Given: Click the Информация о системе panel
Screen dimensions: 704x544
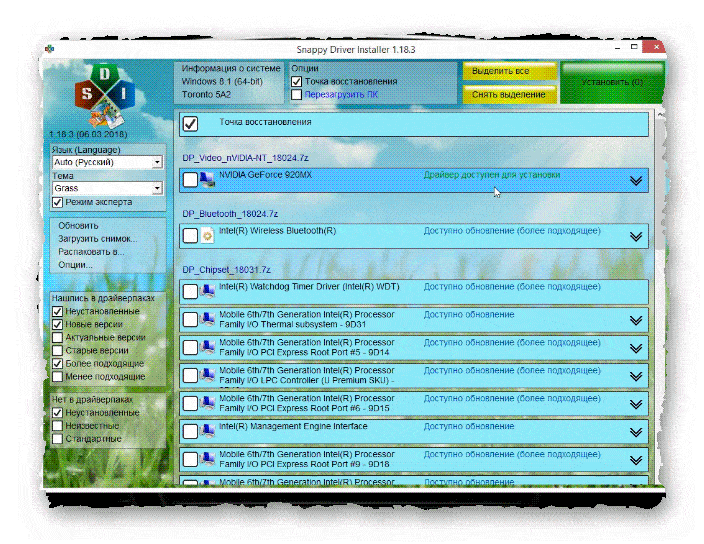Looking at the screenshot, I should point(229,83).
